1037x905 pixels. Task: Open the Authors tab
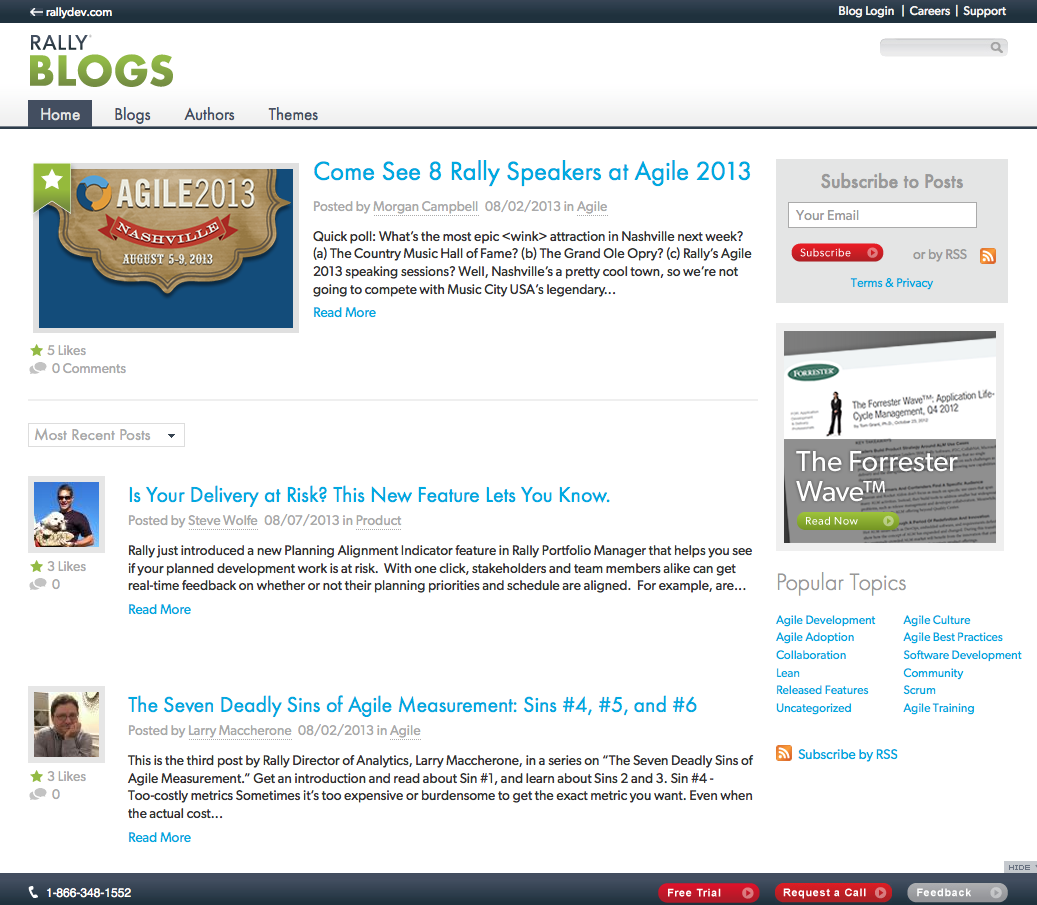pos(209,114)
